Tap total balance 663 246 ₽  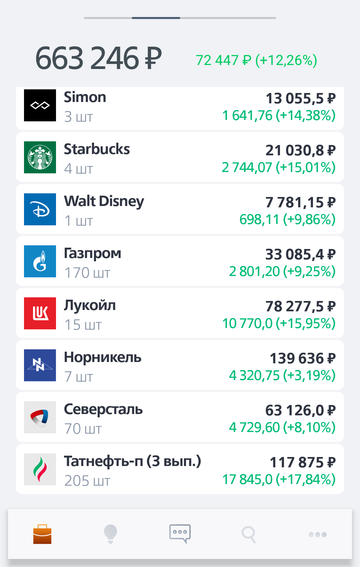(x=98, y=59)
